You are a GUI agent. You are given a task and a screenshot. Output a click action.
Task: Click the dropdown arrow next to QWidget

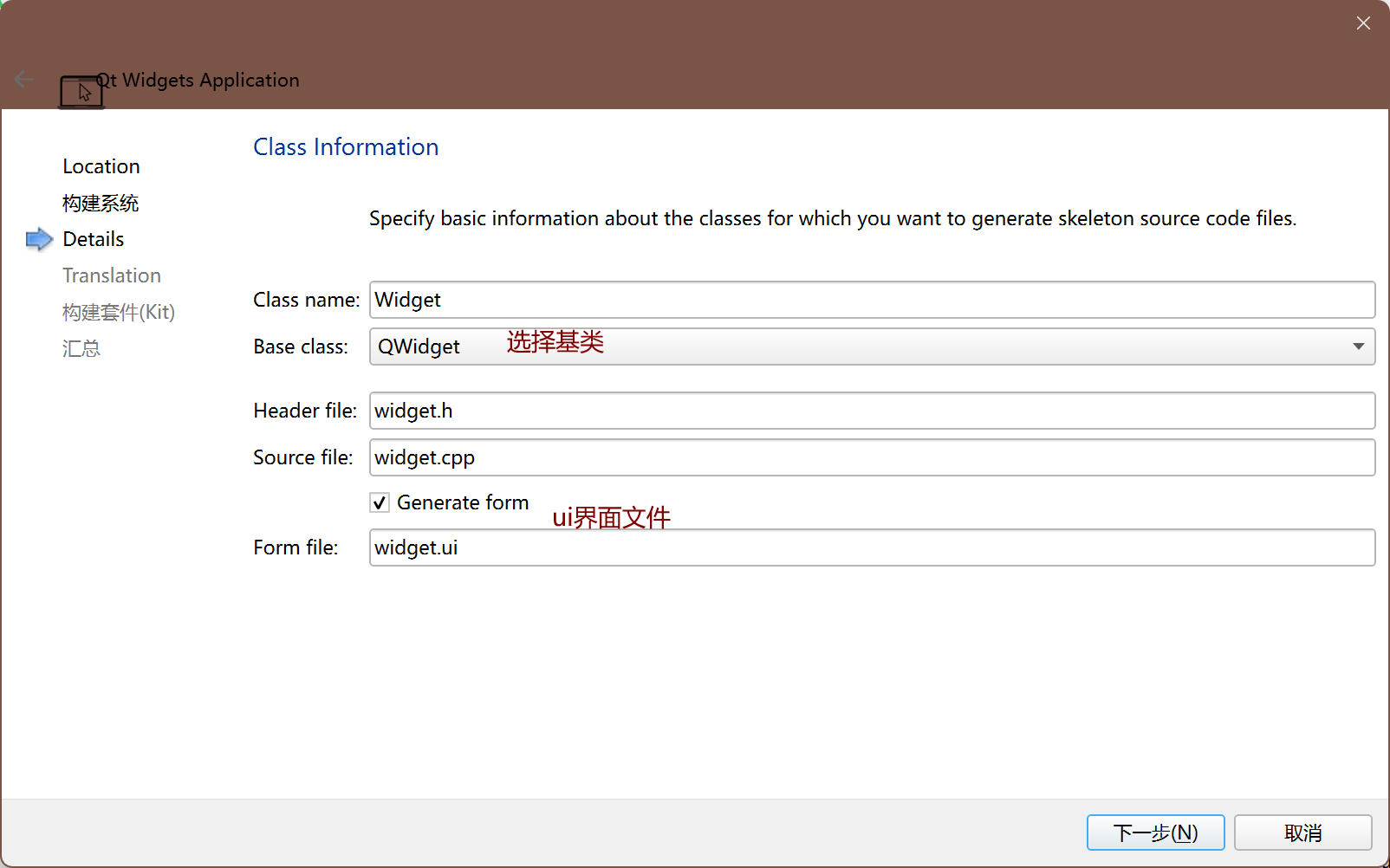click(x=1358, y=347)
